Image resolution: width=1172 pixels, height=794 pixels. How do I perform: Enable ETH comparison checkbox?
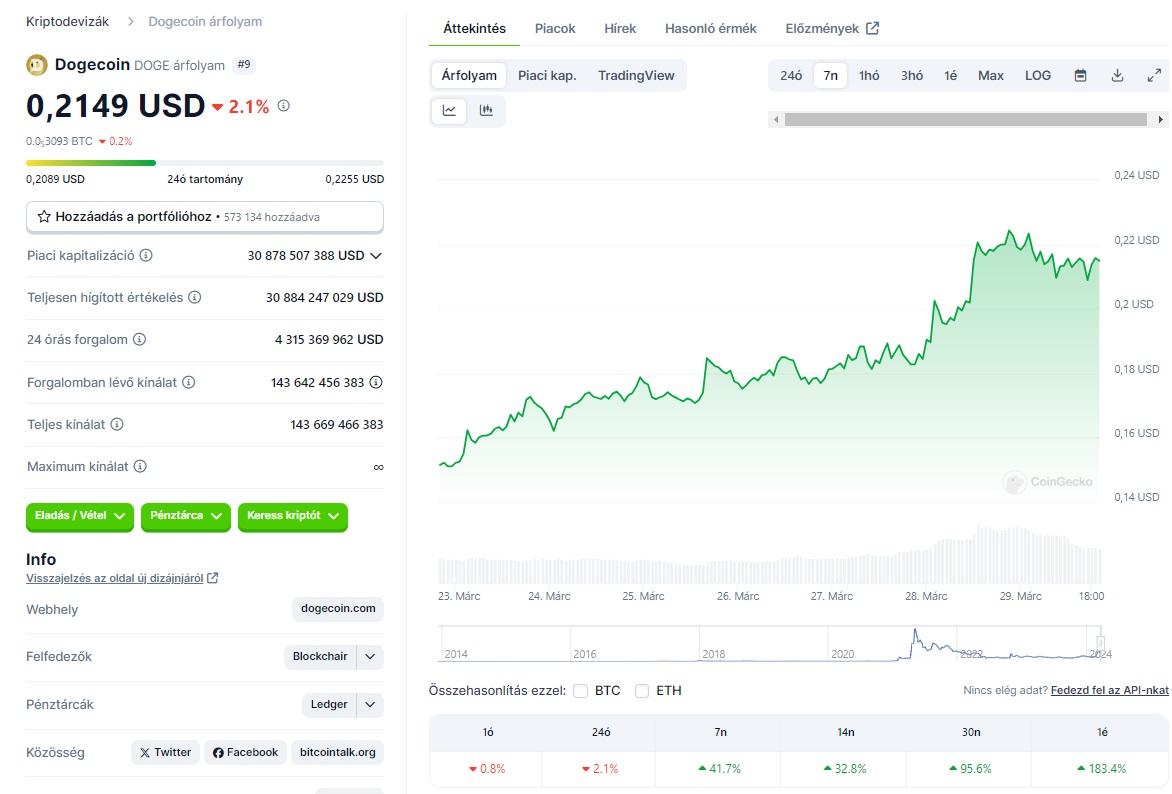click(x=642, y=691)
